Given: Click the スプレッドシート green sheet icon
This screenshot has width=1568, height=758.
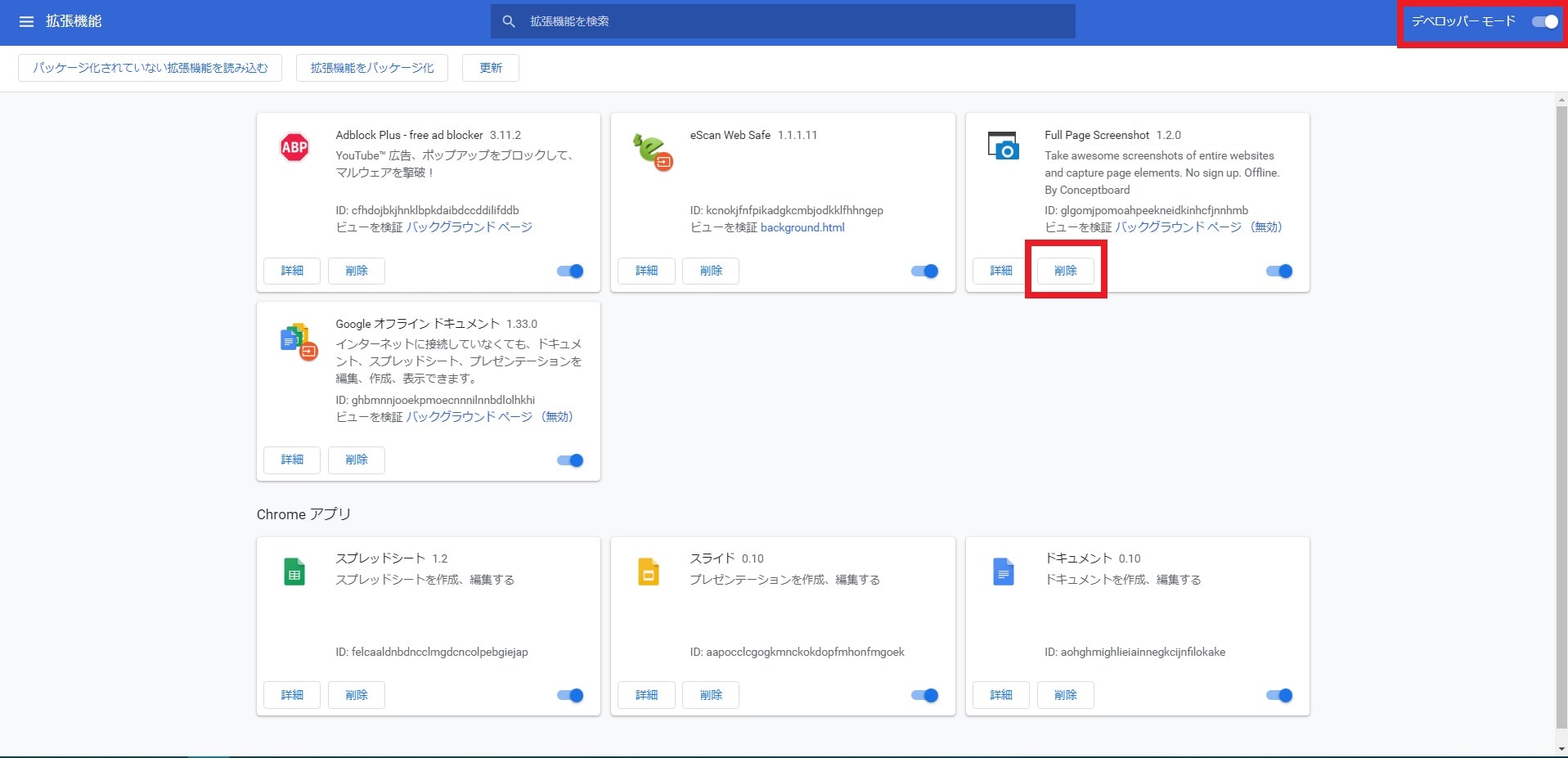Looking at the screenshot, I should (294, 572).
